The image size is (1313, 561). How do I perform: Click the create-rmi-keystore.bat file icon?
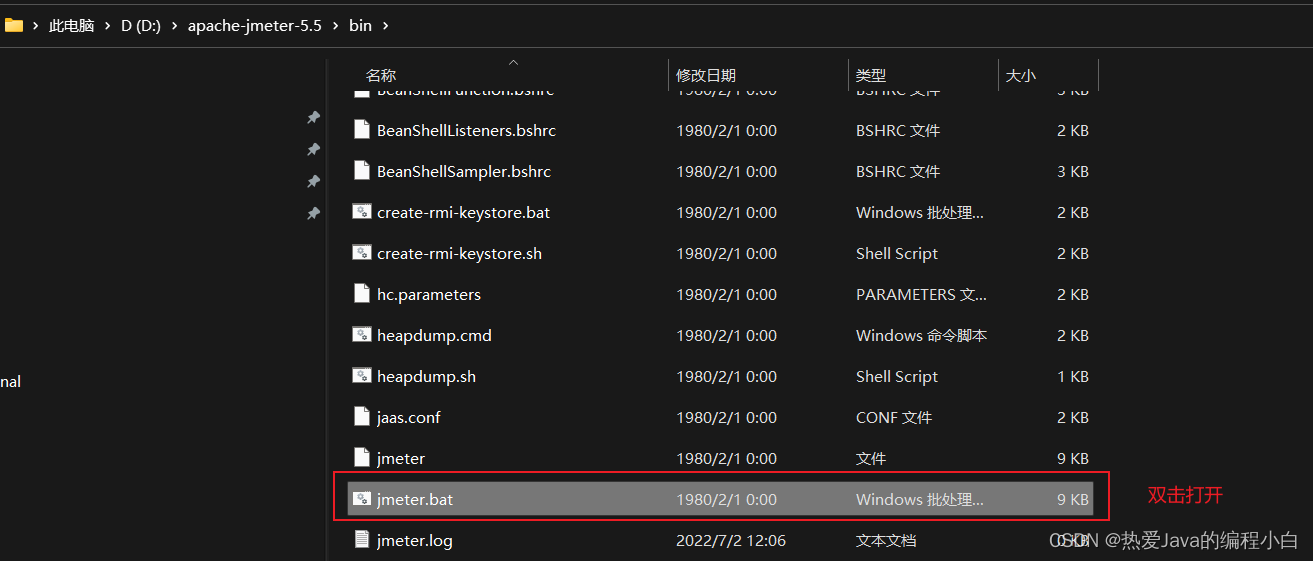pyautogui.click(x=362, y=212)
